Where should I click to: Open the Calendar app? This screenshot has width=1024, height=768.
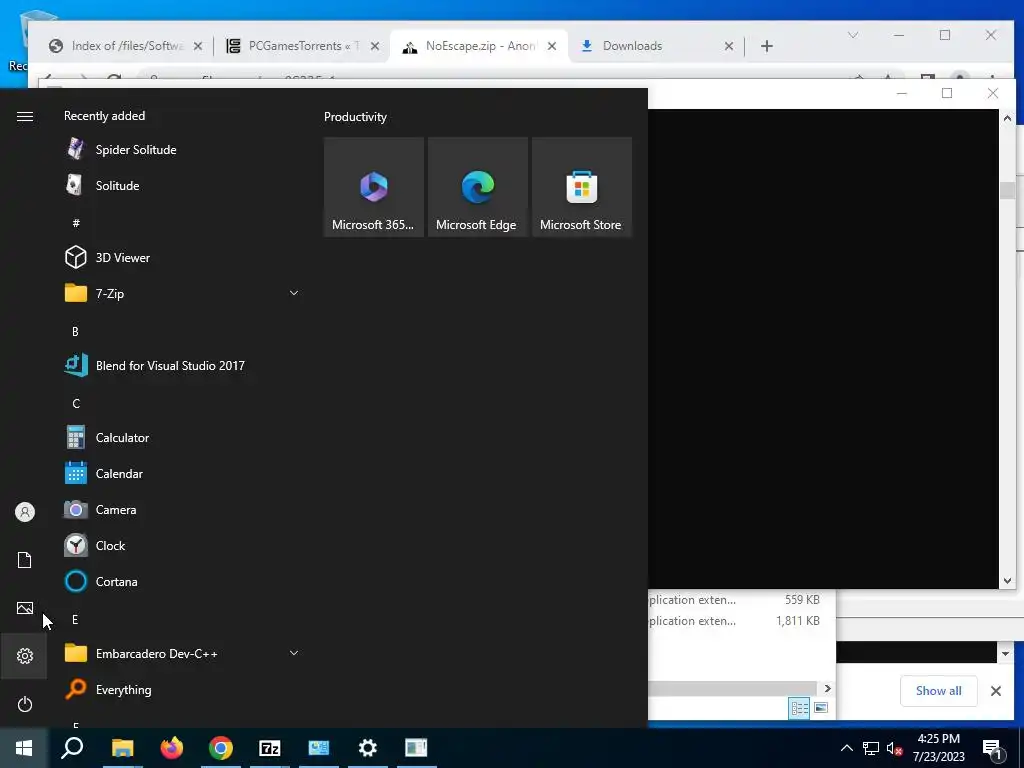182,473
